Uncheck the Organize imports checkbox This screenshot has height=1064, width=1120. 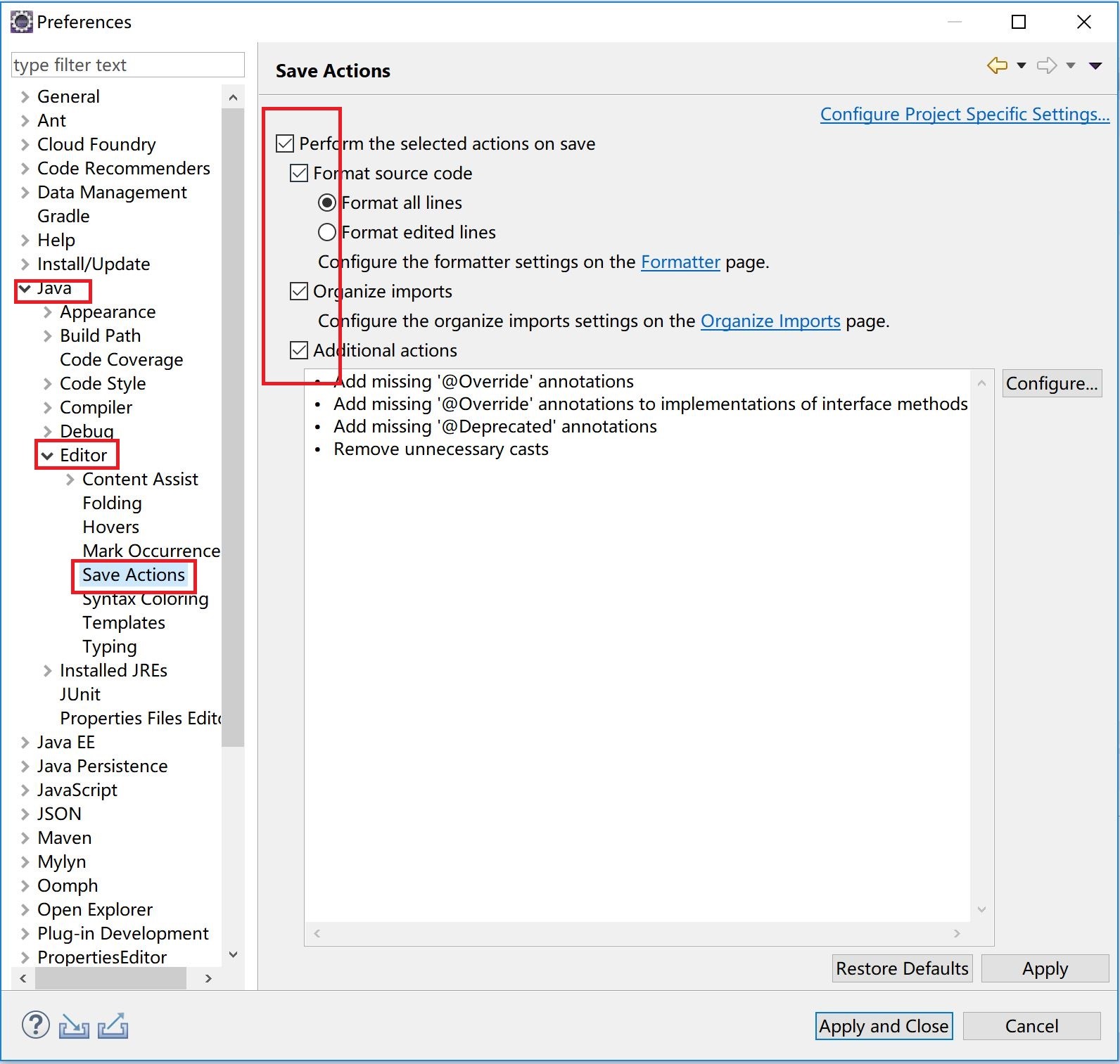coord(299,292)
